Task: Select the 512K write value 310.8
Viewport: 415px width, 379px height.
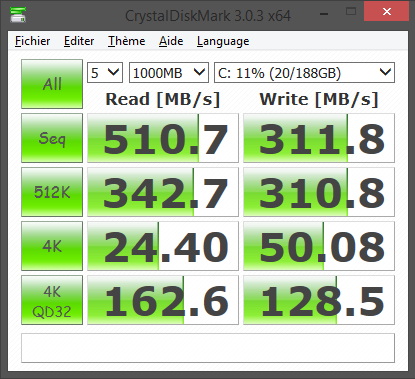Action: pos(319,192)
